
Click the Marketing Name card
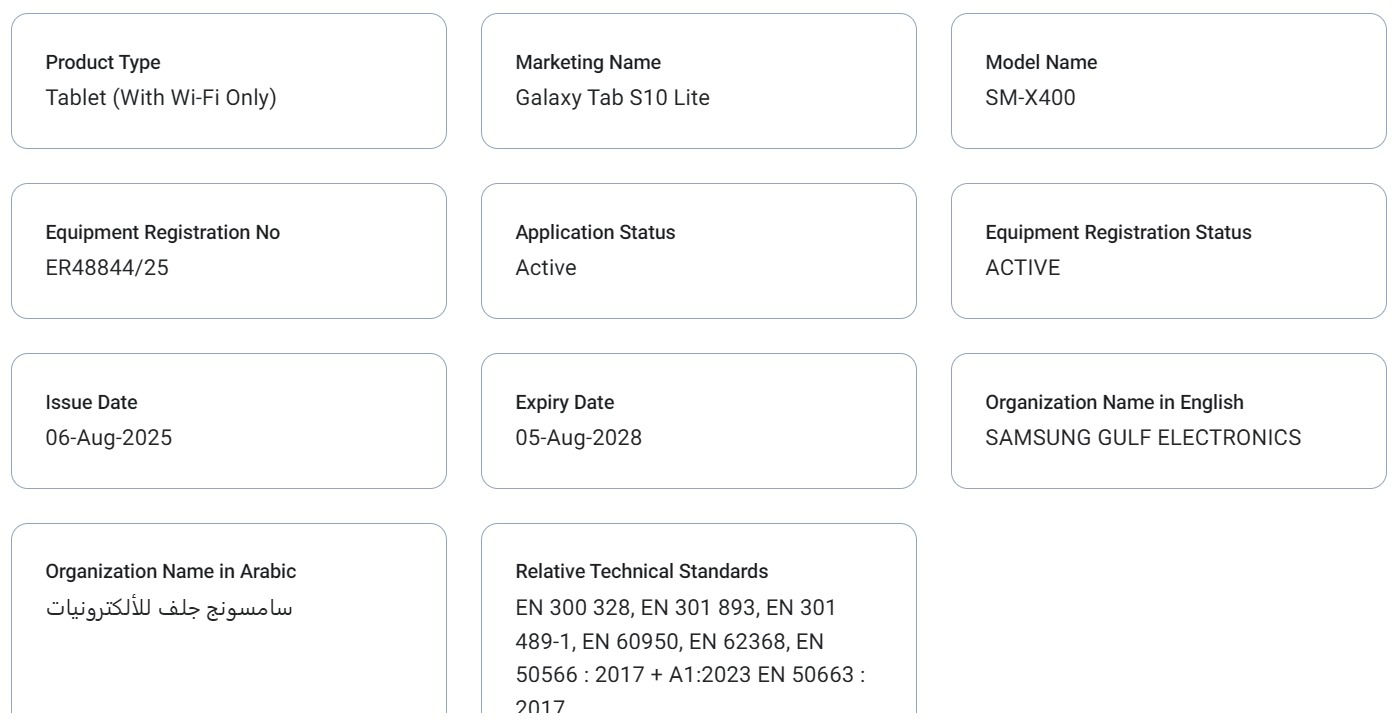tap(699, 81)
